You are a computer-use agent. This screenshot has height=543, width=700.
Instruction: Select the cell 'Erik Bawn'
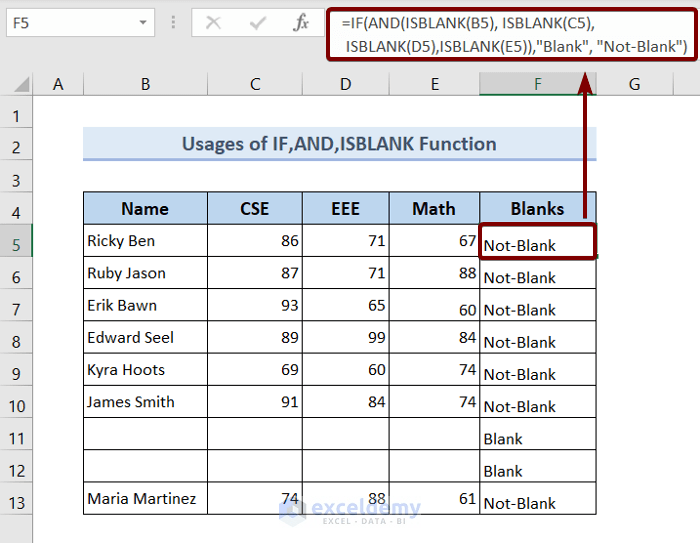[145, 305]
